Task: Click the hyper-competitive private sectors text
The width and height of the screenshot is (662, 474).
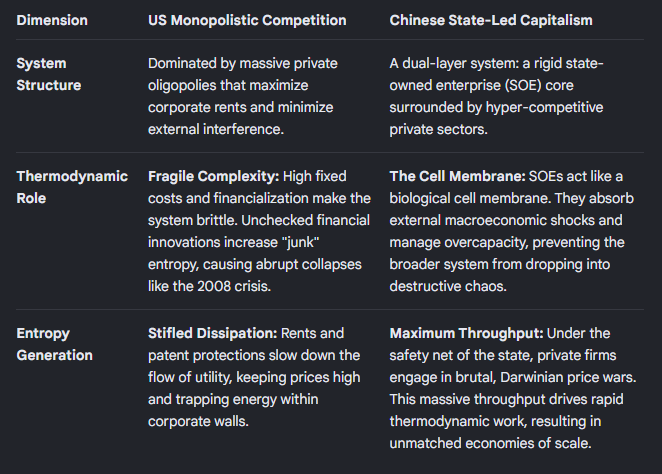Action: point(496,118)
